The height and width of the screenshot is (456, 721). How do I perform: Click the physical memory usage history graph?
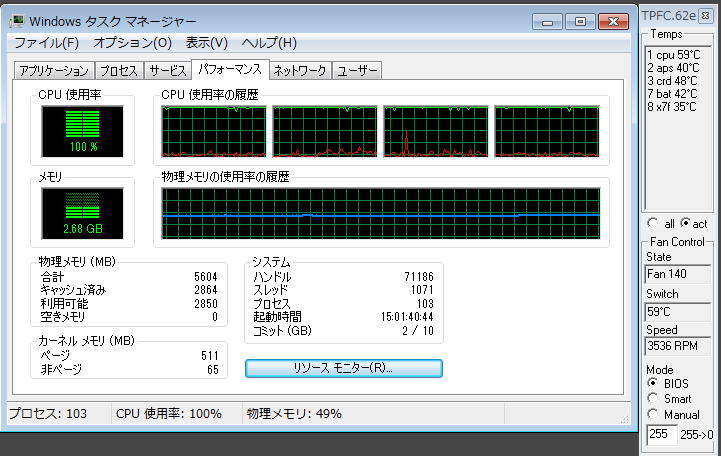point(381,214)
